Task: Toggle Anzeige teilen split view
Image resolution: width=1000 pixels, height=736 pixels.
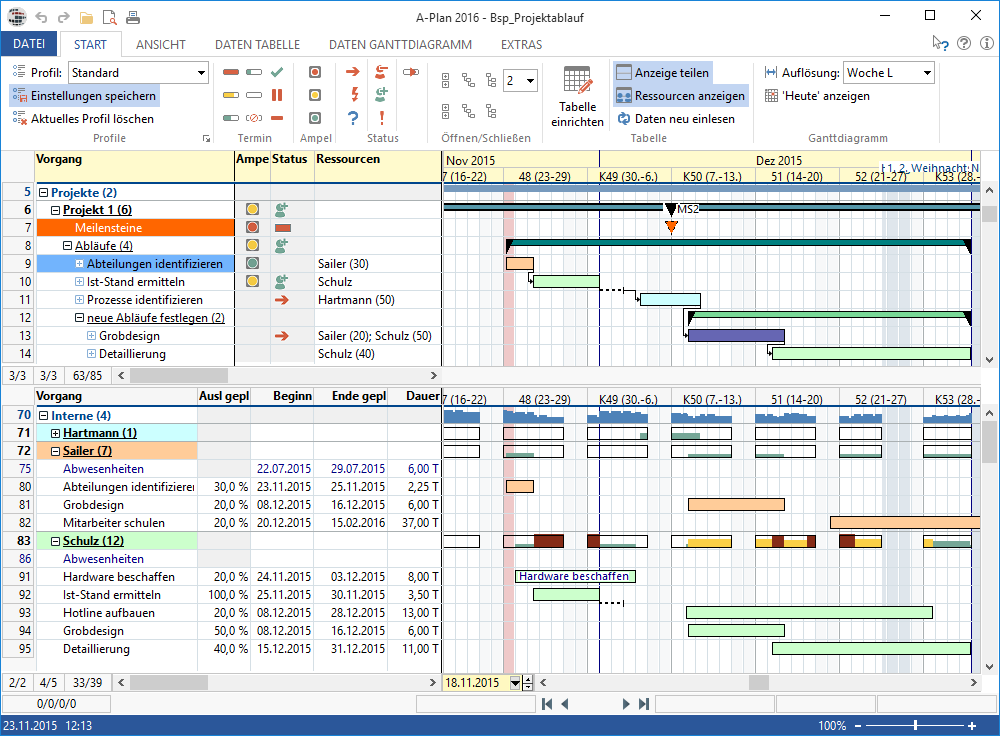Action: pyautogui.click(x=663, y=73)
